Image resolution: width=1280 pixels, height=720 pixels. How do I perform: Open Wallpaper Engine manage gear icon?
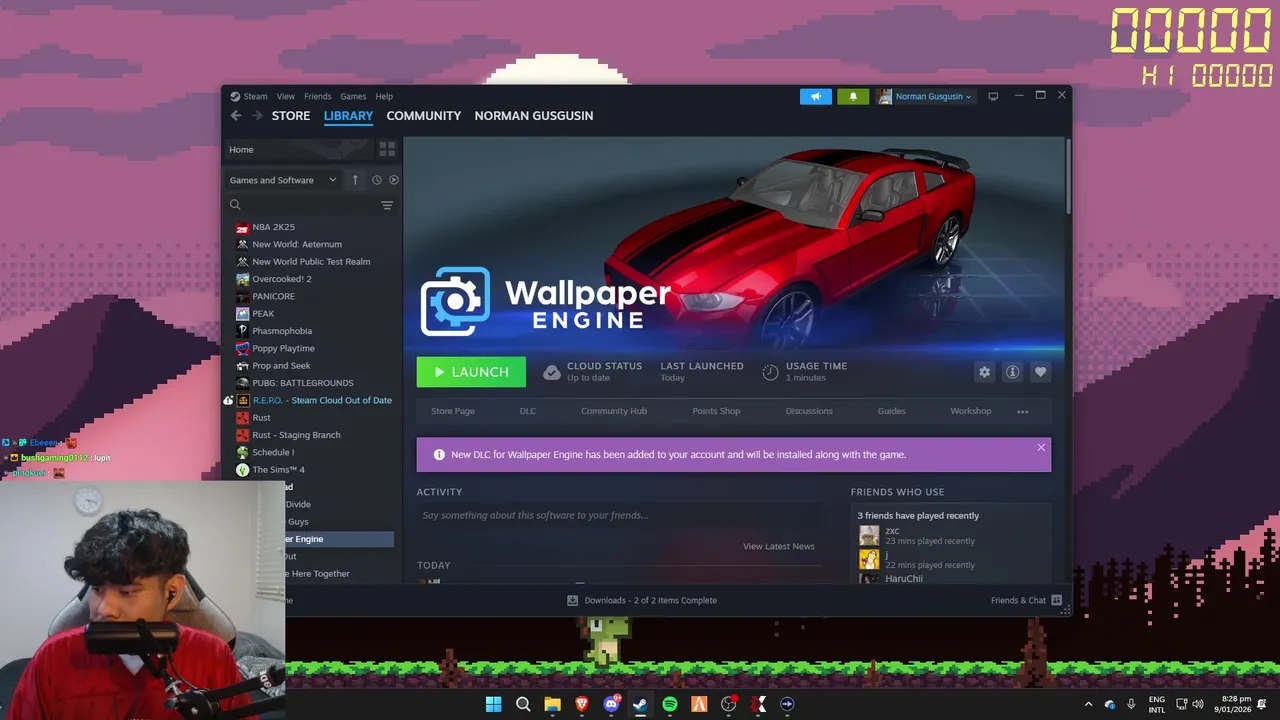(985, 372)
